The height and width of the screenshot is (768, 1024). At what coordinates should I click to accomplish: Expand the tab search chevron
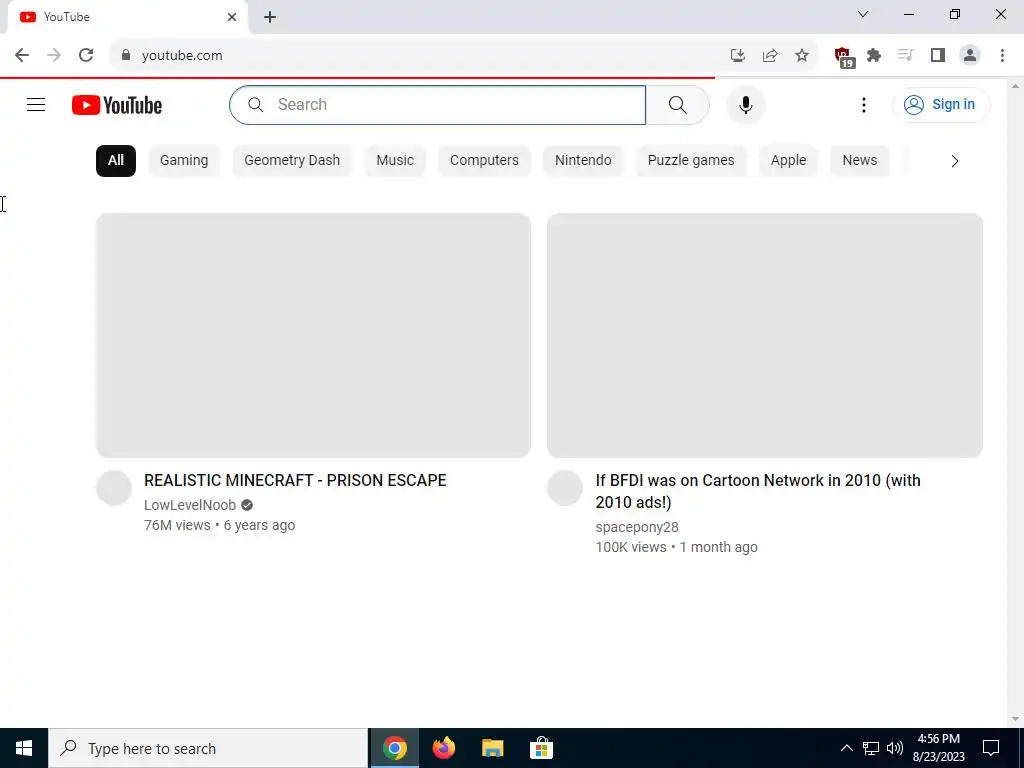[x=863, y=14]
